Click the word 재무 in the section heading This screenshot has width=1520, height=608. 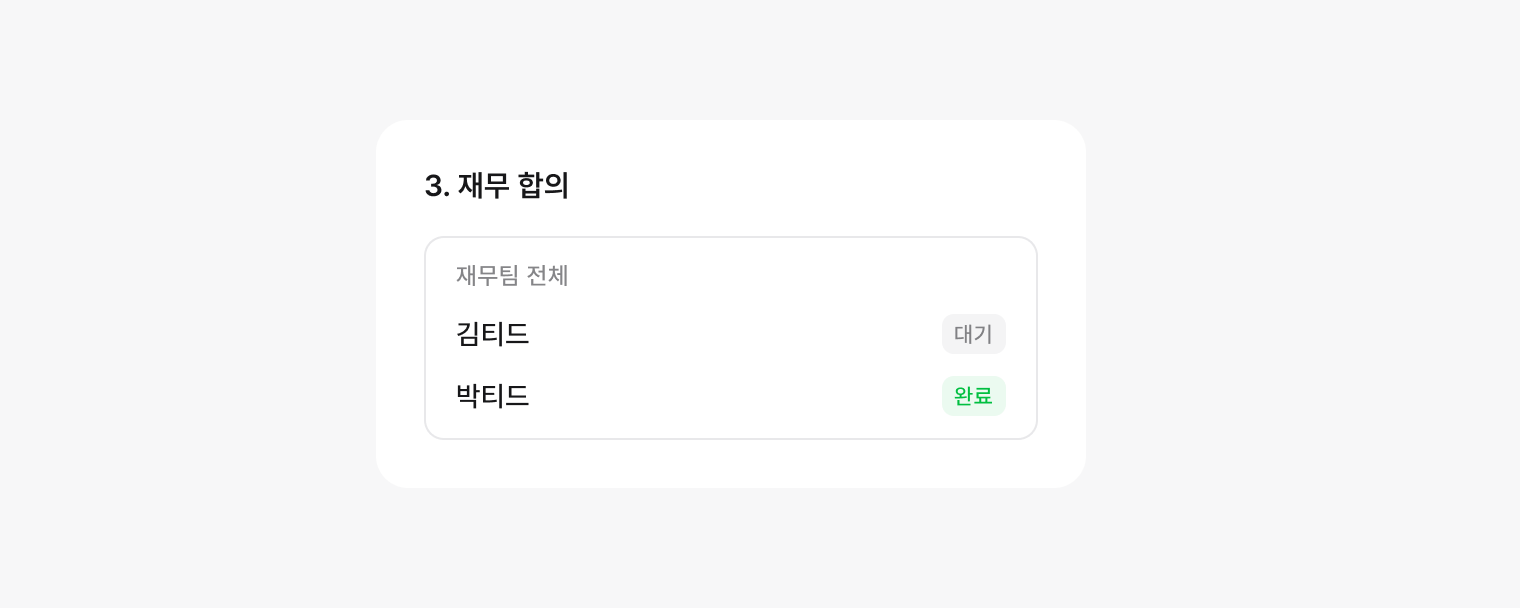(x=484, y=186)
